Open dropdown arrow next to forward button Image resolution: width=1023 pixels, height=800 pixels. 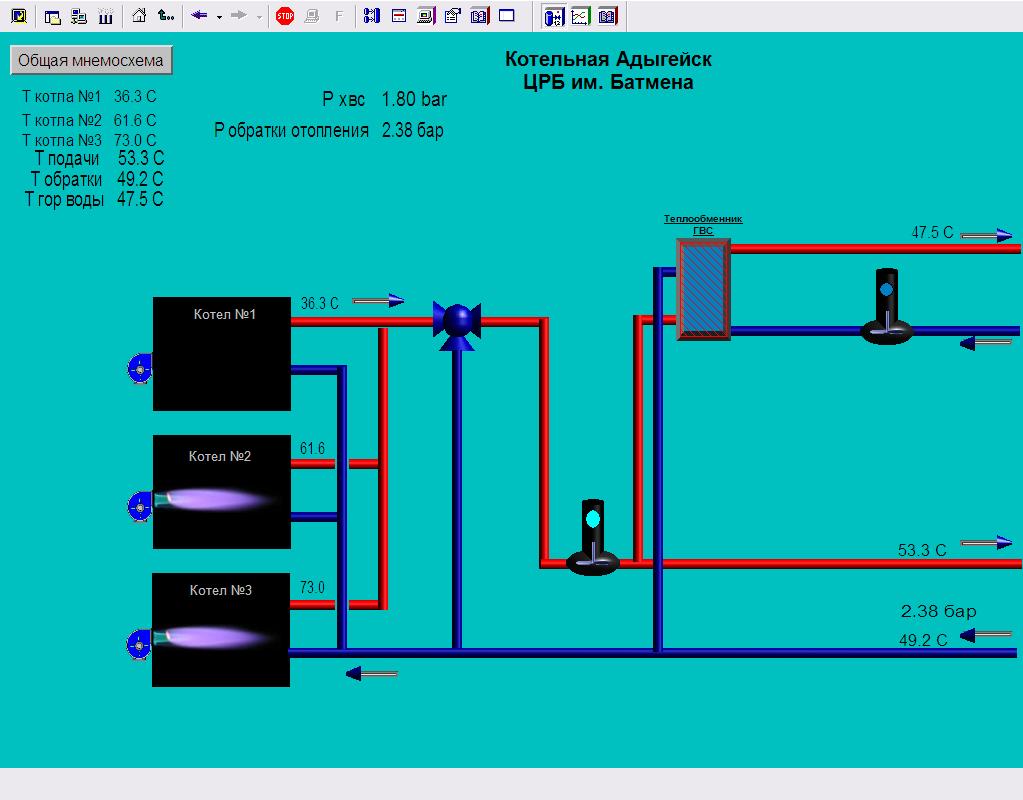pos(259,17)
